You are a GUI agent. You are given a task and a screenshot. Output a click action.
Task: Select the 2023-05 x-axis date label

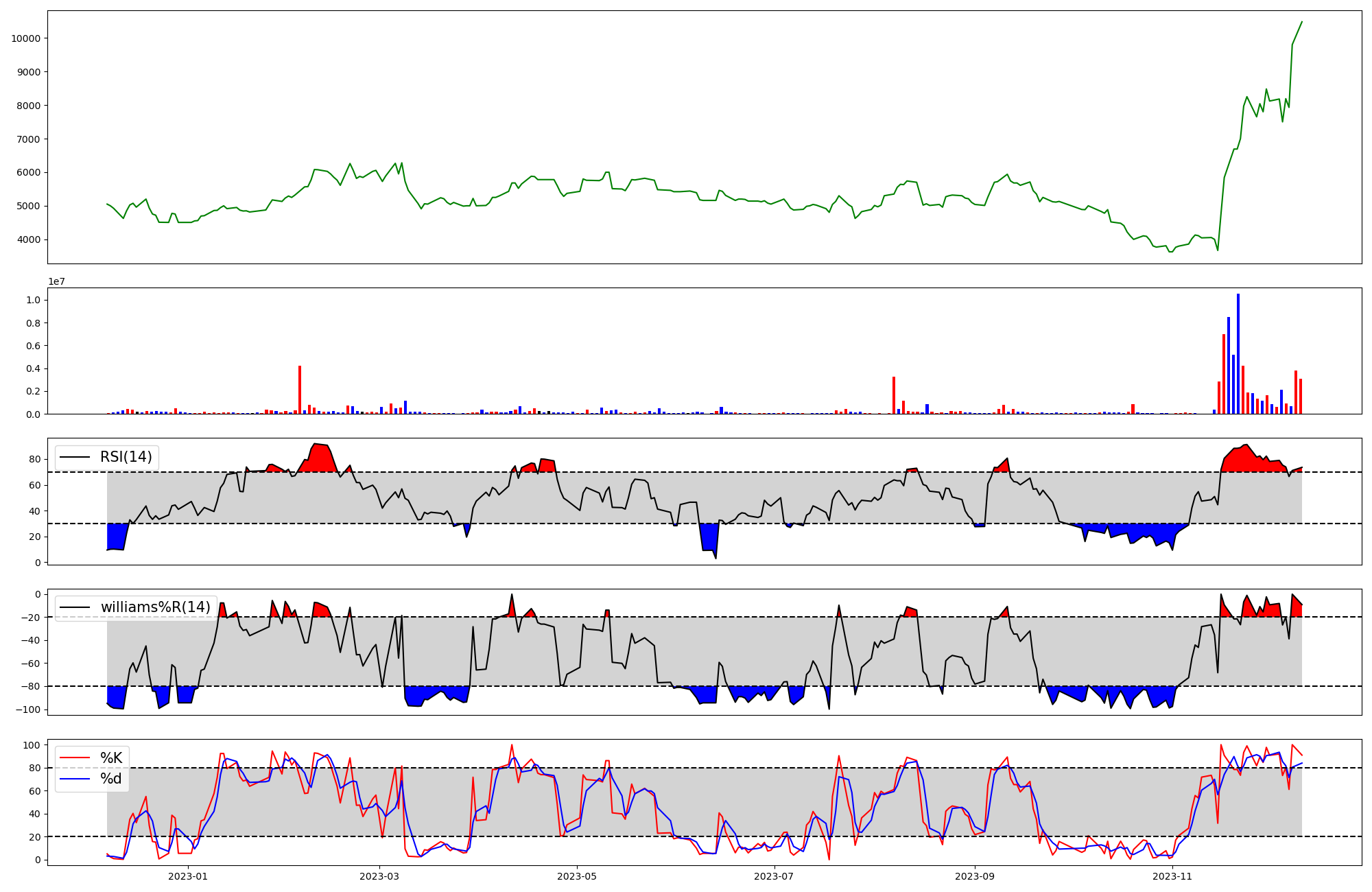click(577, 876)
